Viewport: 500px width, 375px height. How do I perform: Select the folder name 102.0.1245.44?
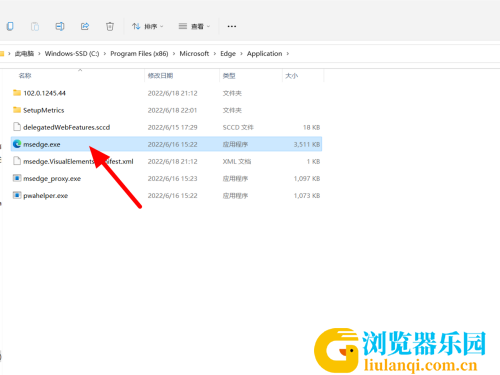coord(44,93)
